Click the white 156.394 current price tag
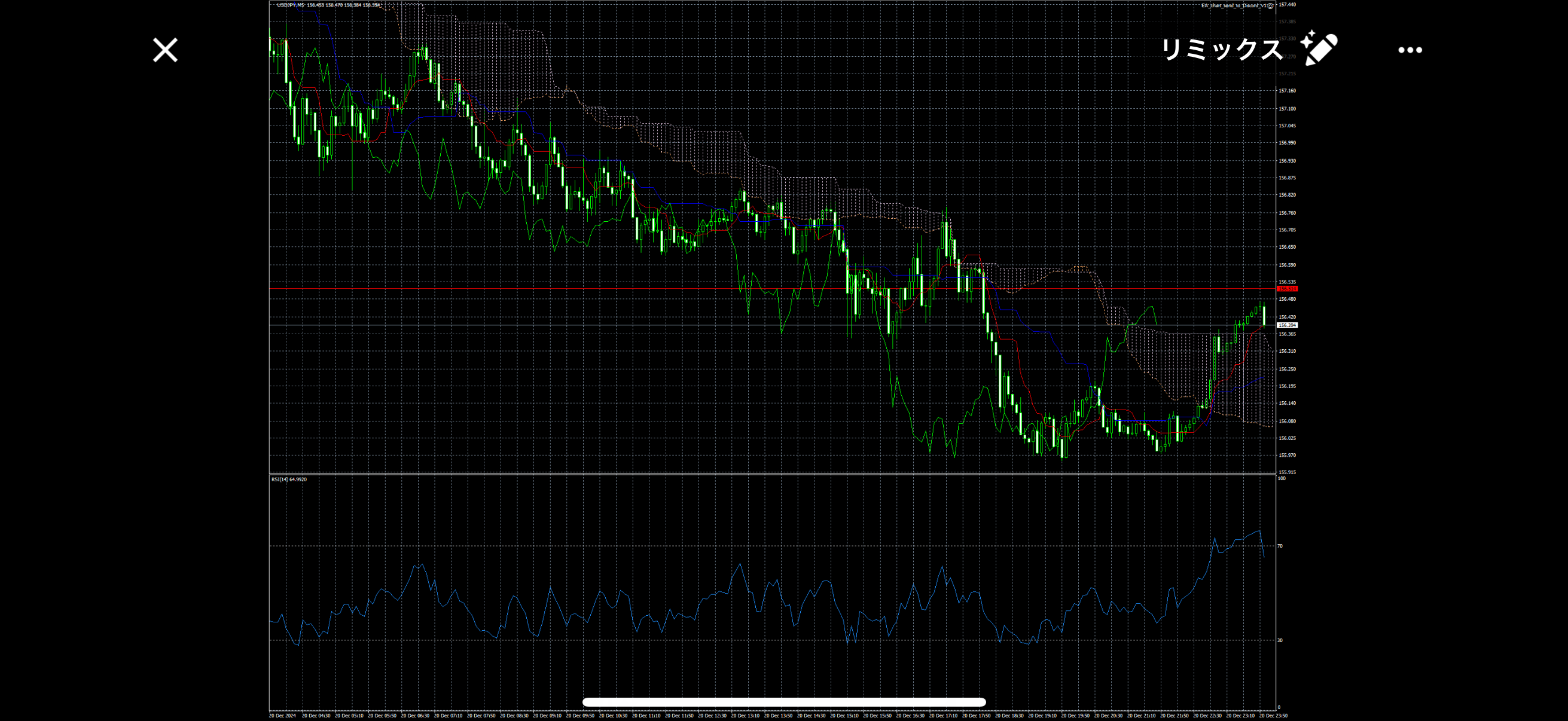 pyautogui.click(x=1288, y=325)
